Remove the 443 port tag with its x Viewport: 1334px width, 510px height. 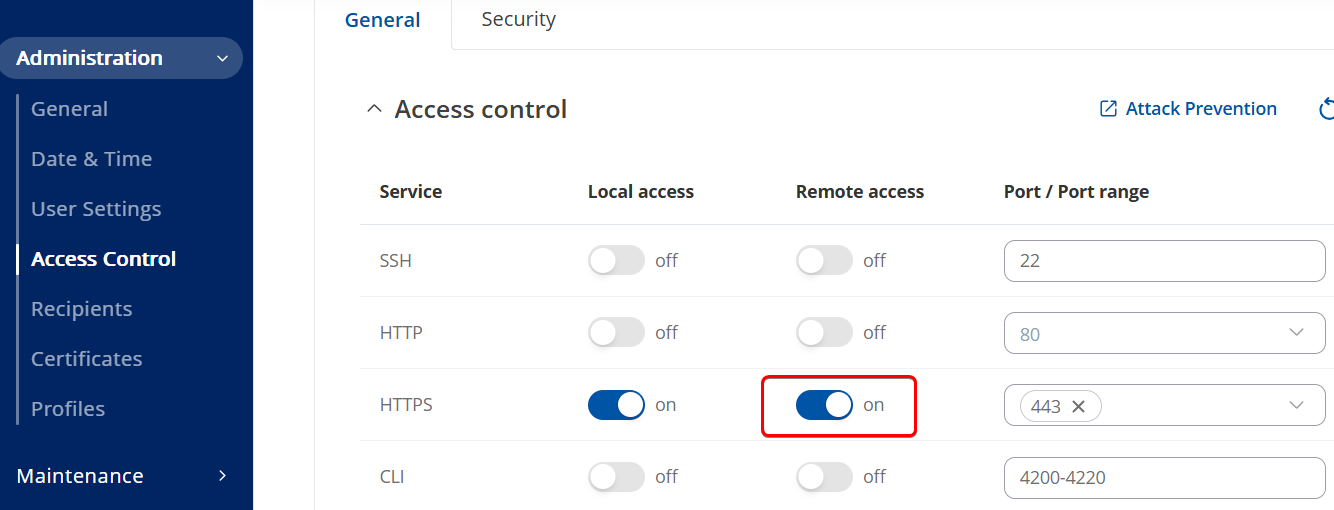pos(1078,406)
